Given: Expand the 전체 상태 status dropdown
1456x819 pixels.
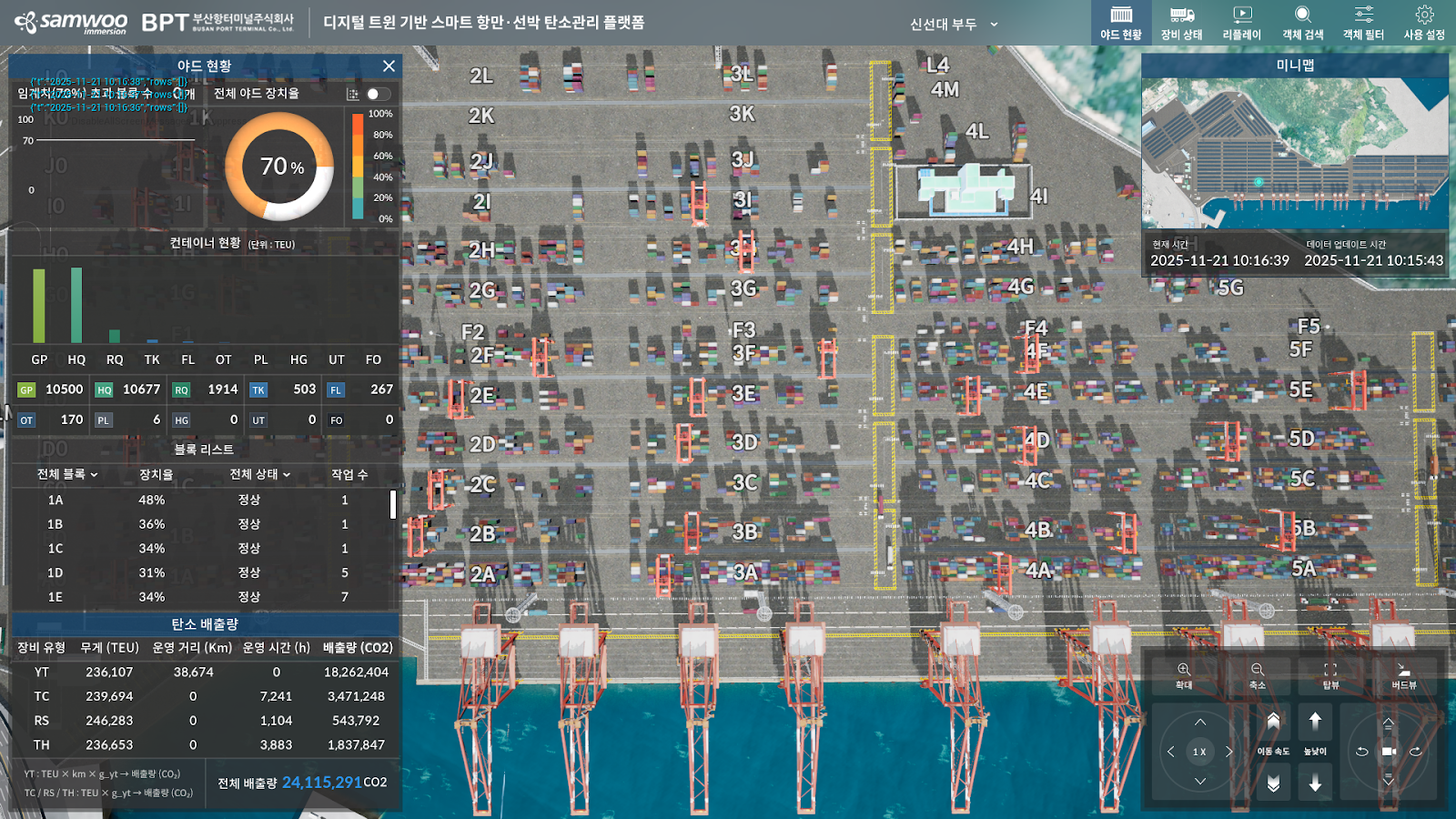Looking at the screenshot, I should point(260,474).
